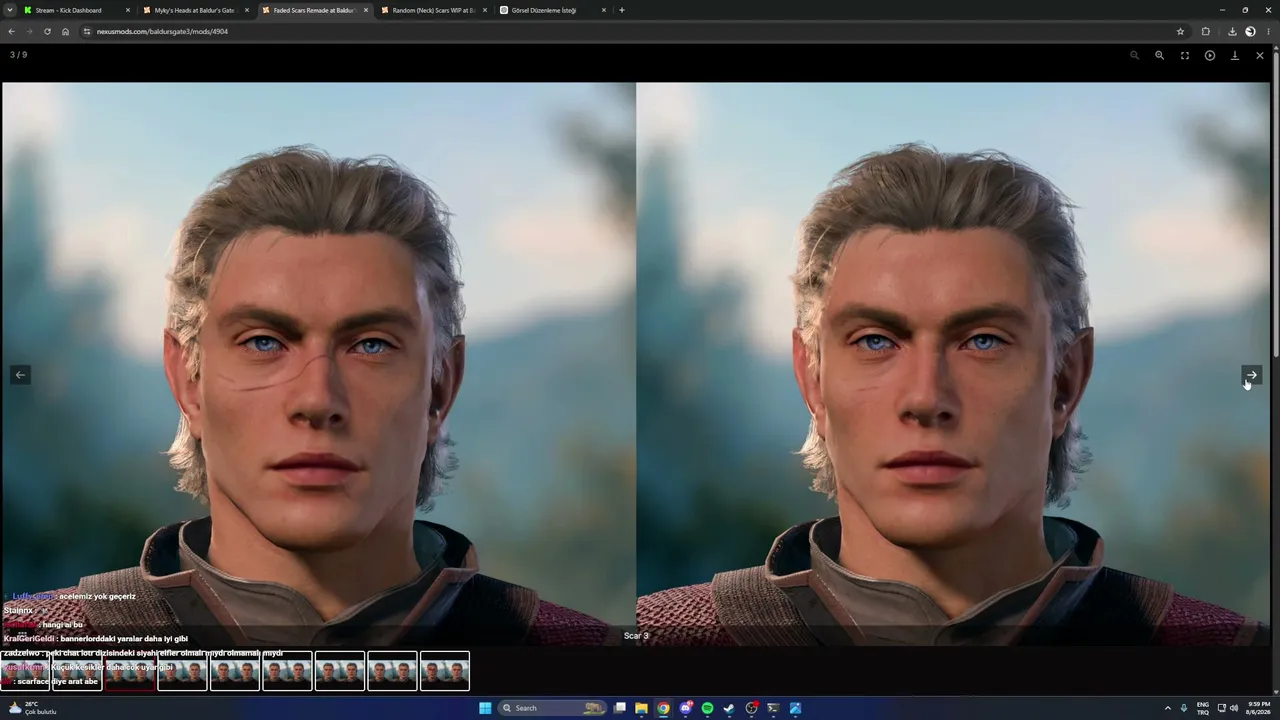Click the browser forward arrow
The image size is (1280, 720).
(29, 31)
